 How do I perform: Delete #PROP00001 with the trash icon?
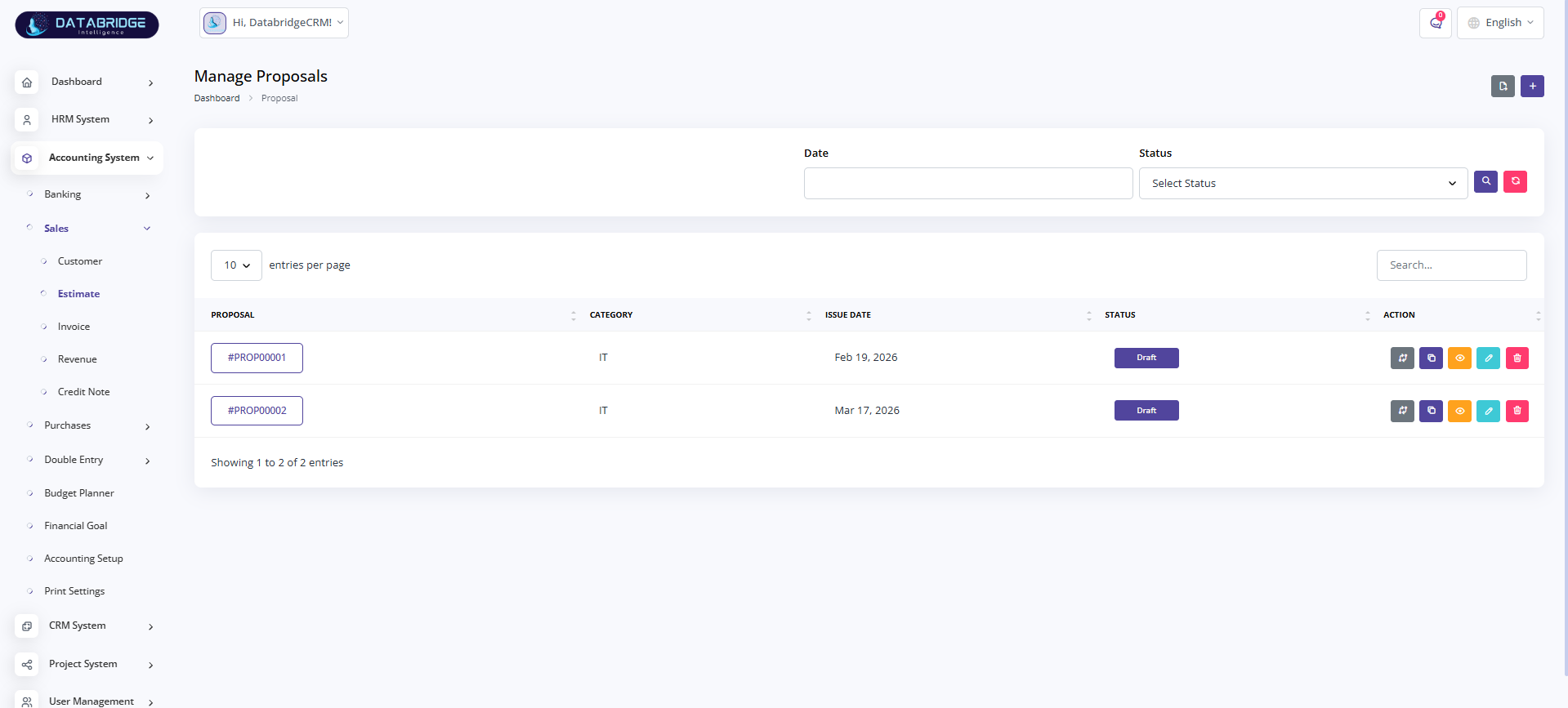(1517, 358)
